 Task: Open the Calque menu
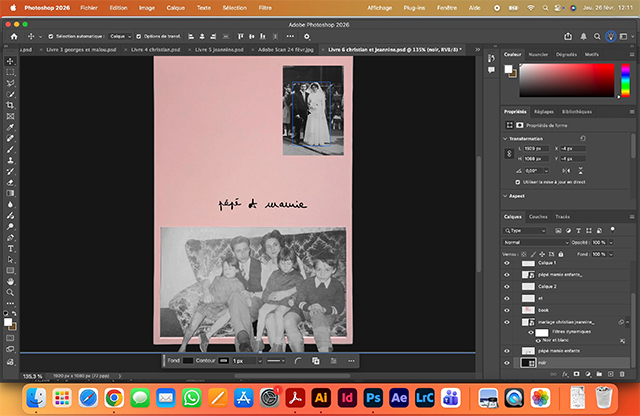point(176,8)
